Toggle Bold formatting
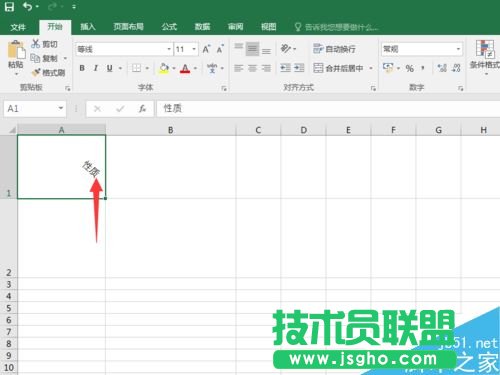Screen dimensions: 500x375 pos(82,68)
